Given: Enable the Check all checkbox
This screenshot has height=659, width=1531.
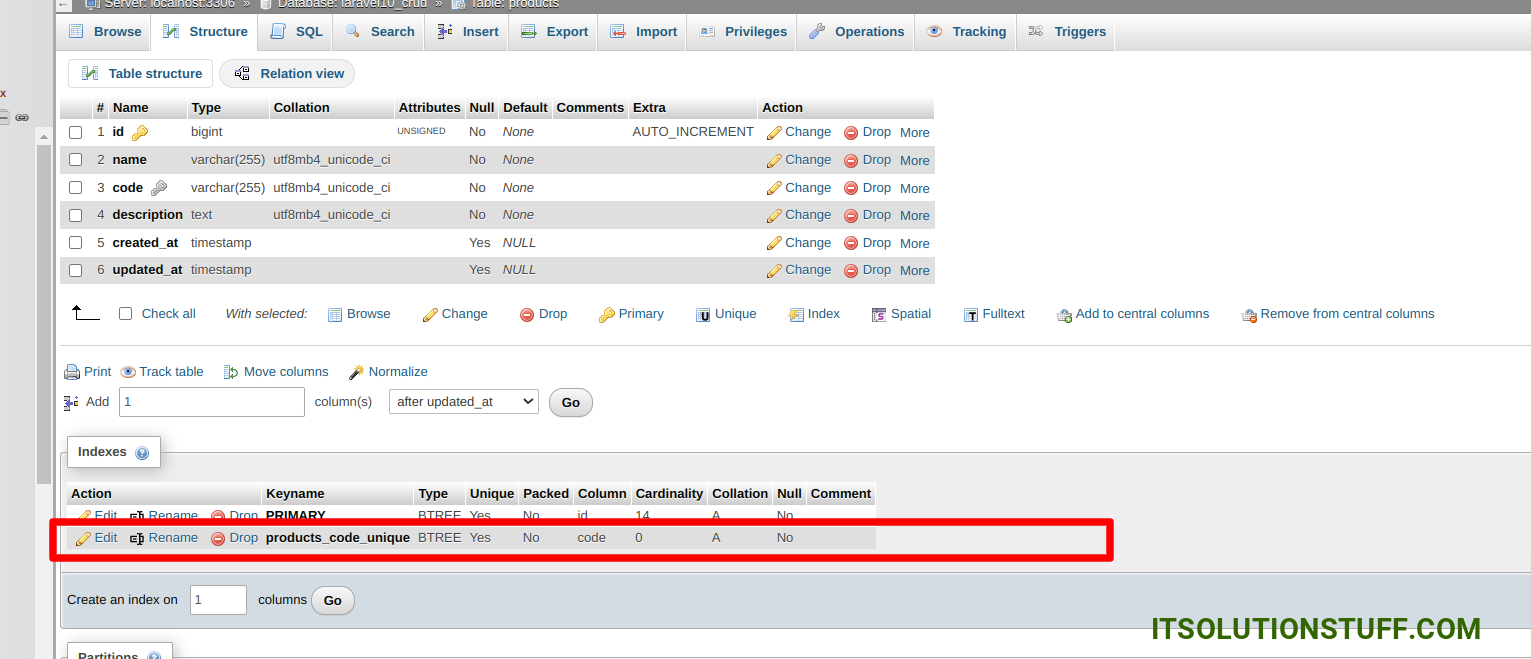Looking at the screenshot, I should [125, 314].
